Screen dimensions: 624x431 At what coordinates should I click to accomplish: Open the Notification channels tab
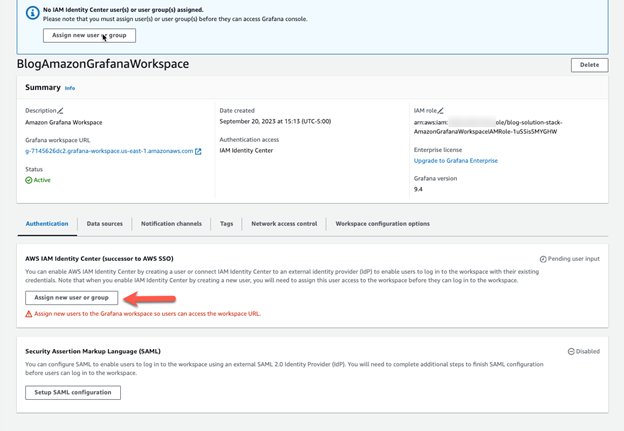coord(171,224)
